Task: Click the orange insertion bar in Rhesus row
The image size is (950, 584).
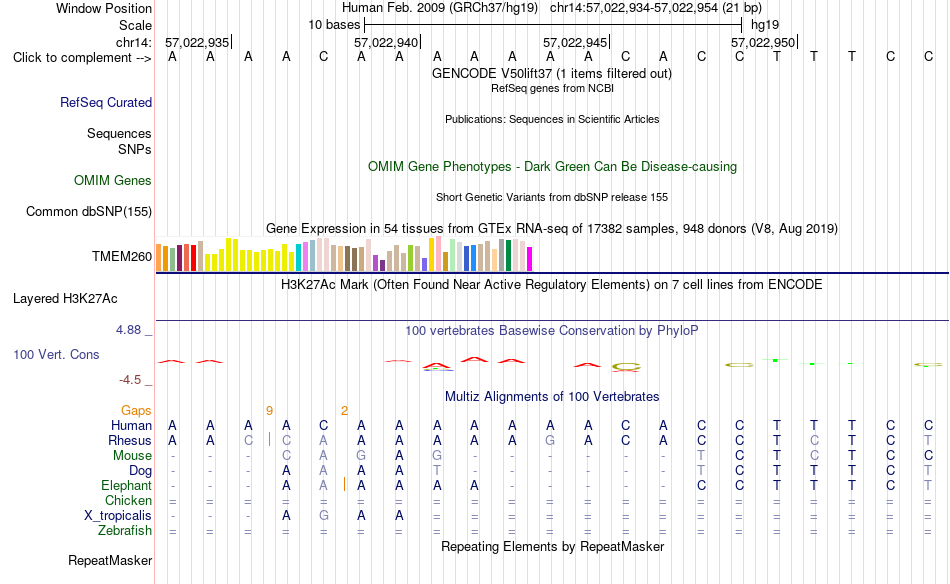Action: pos(269,440)
